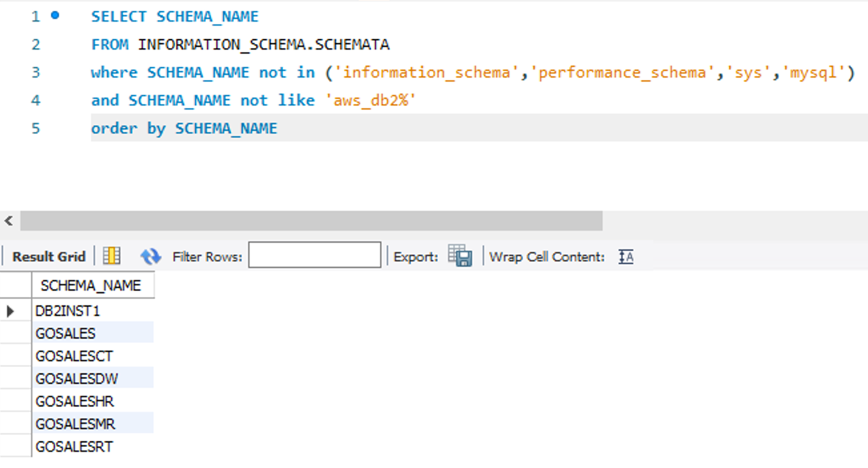Click line number 3 in editor gutter

35,72
